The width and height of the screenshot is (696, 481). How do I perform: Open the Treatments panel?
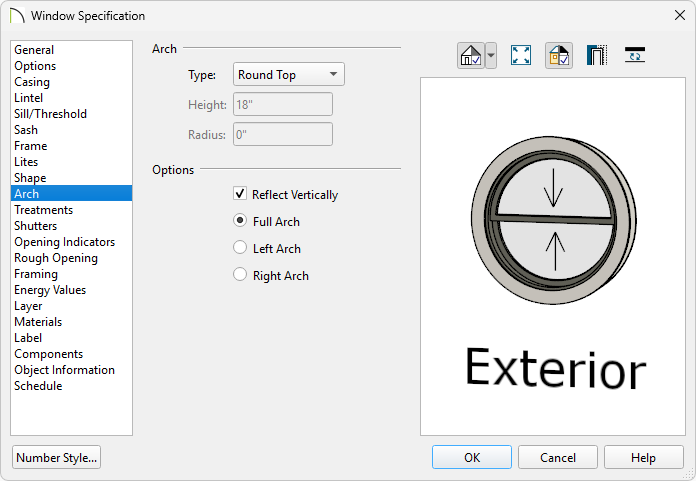pyautogui.click(x=71, y=209)
